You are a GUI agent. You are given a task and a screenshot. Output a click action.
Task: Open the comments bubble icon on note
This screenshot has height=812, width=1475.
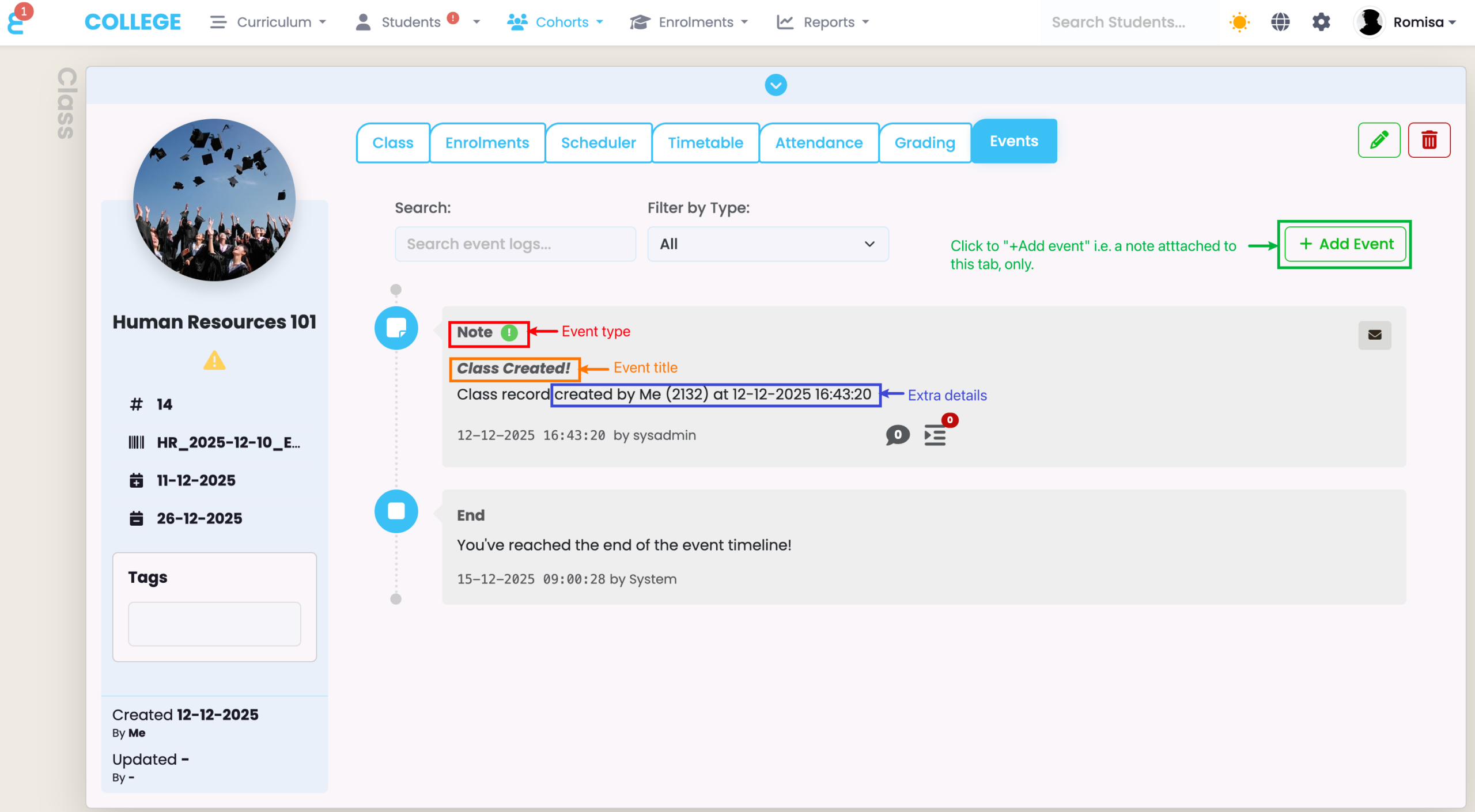pyautogui.click(x=897, y=435)
